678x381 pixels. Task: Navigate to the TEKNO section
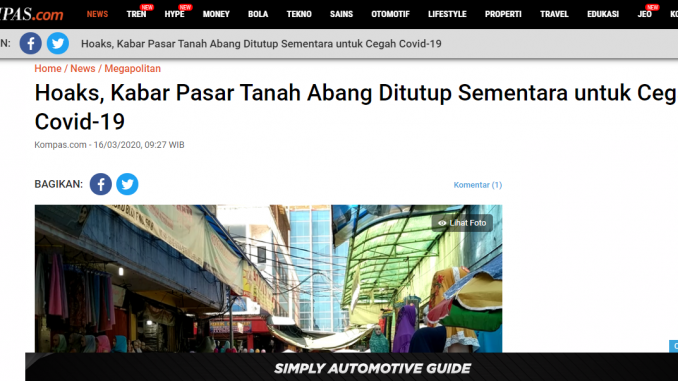[299, 14]
